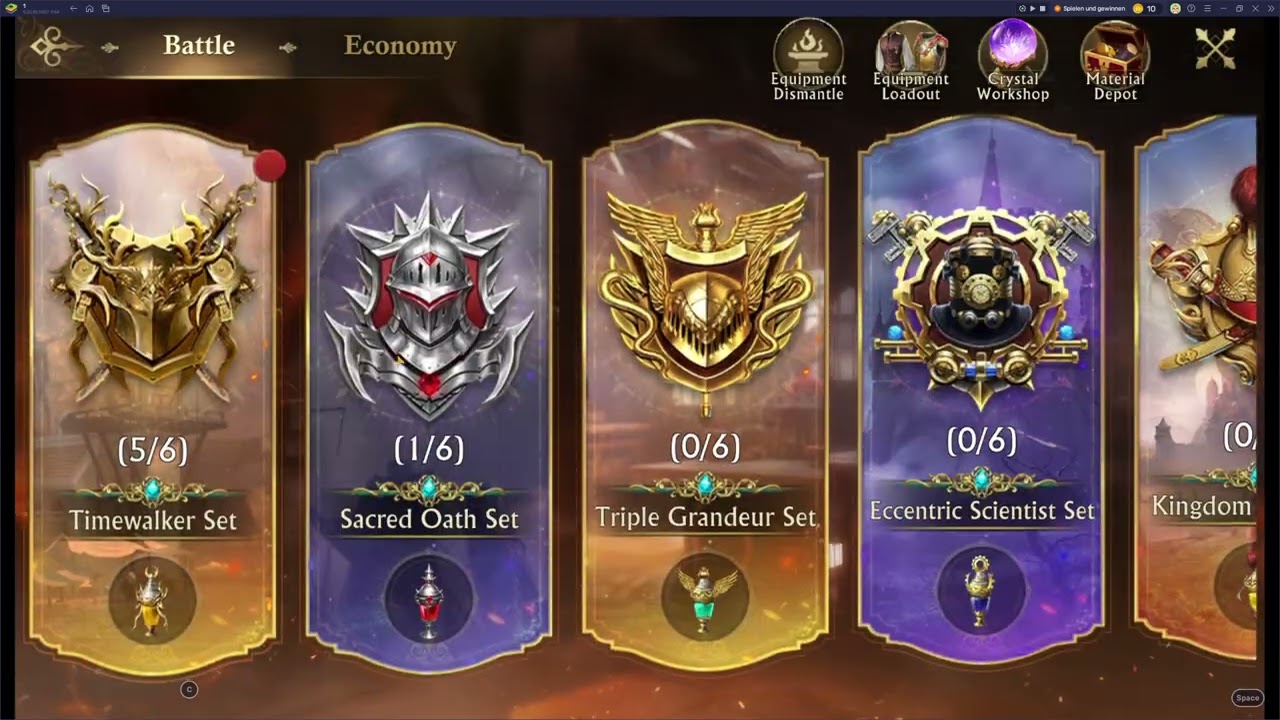Open the Sacred Oath Set card
1280x720 pixels.
tap(429, 400)
